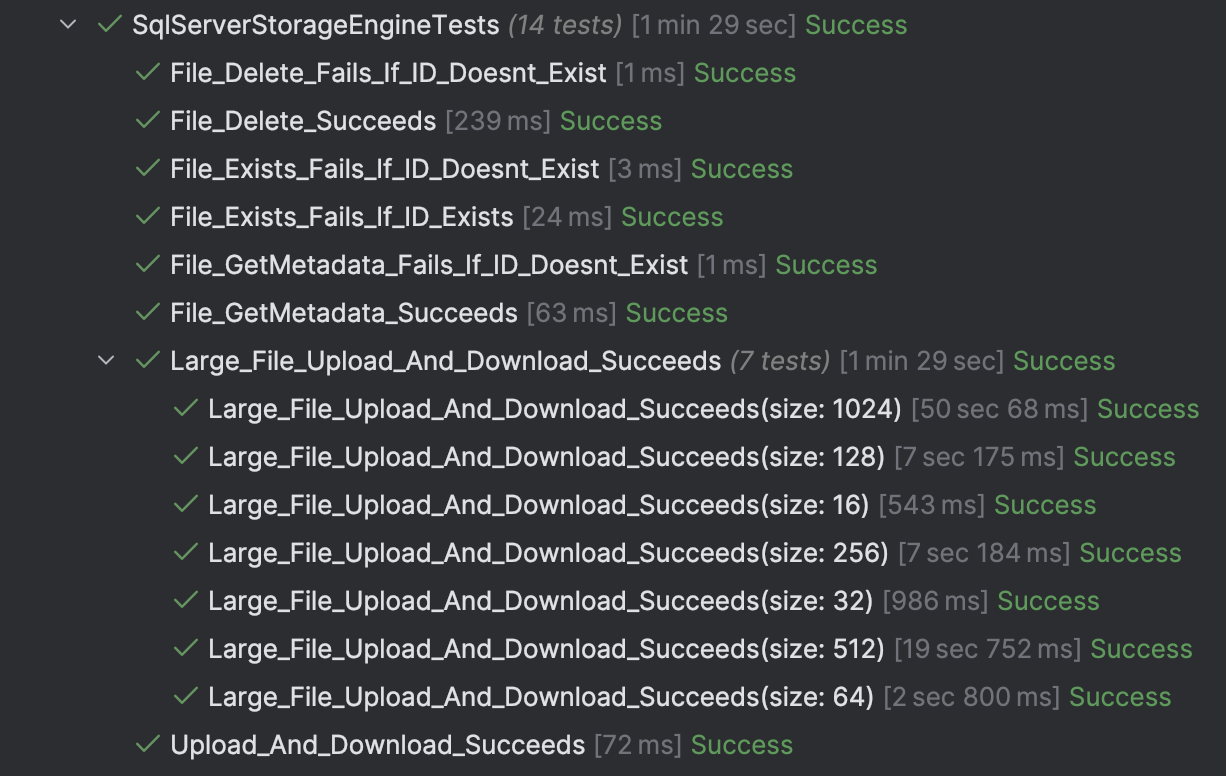The image size is (1226, 776).
Task: Click the checkmark next to File_Exists_Fails_If_ID_Exists
Action: point(146,216)
